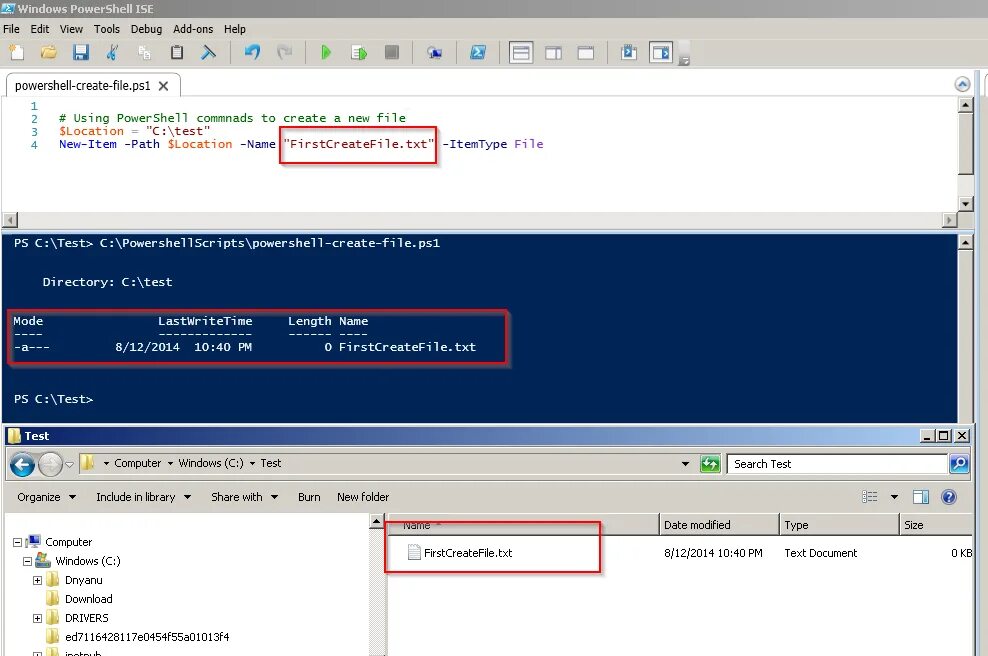Select the Download folder in the tree
This screenshot has height=656, width=988.
coord(88,599)
